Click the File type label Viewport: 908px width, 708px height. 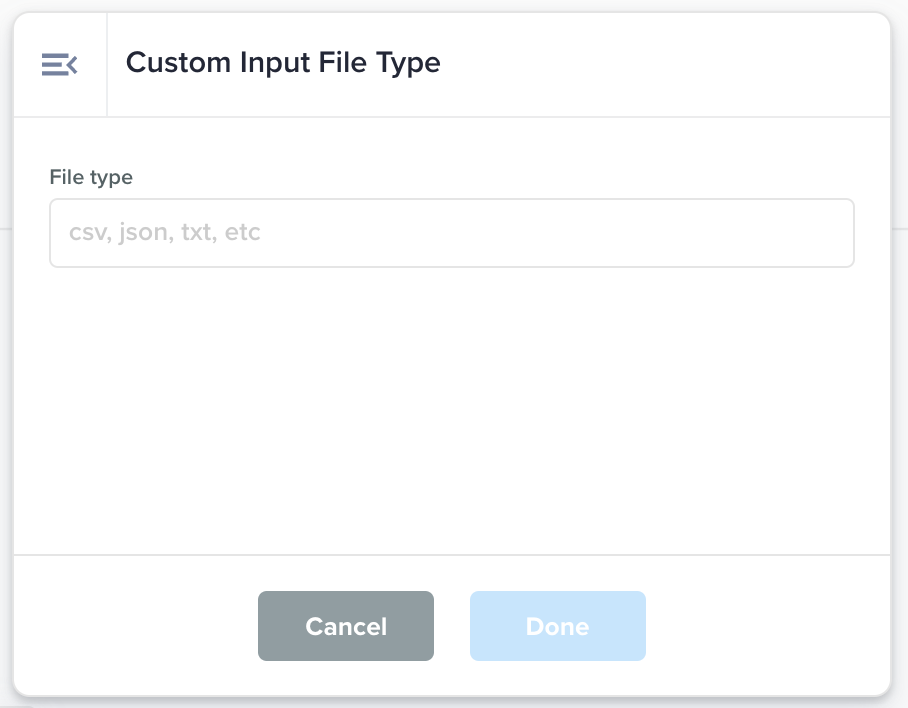[x=91, y=177]
